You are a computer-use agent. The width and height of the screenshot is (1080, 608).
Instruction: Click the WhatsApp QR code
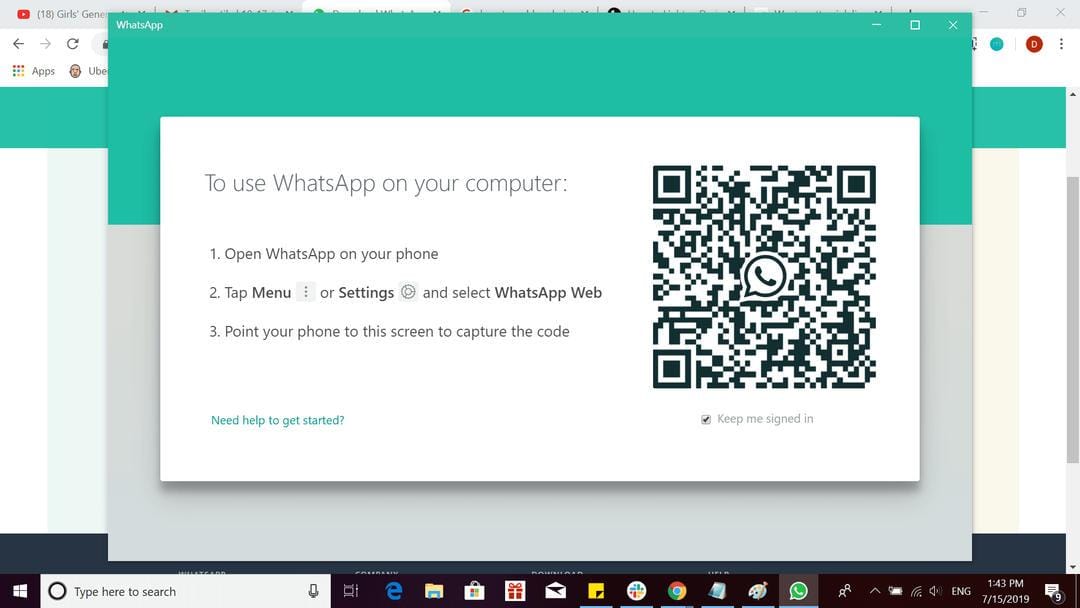764,277
